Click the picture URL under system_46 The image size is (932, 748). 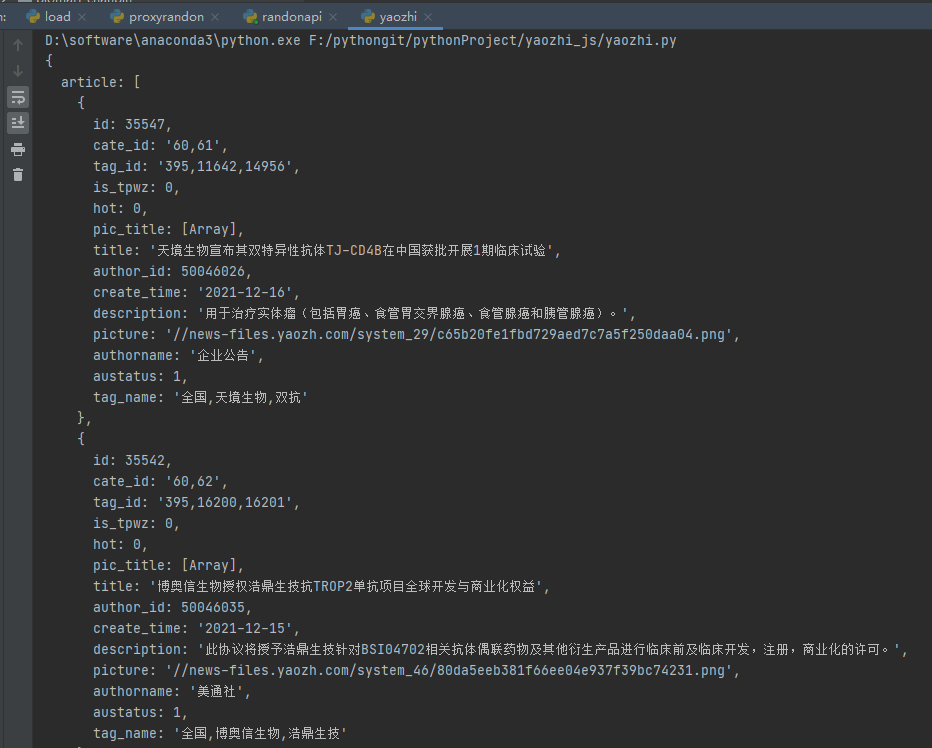(416, 670)
